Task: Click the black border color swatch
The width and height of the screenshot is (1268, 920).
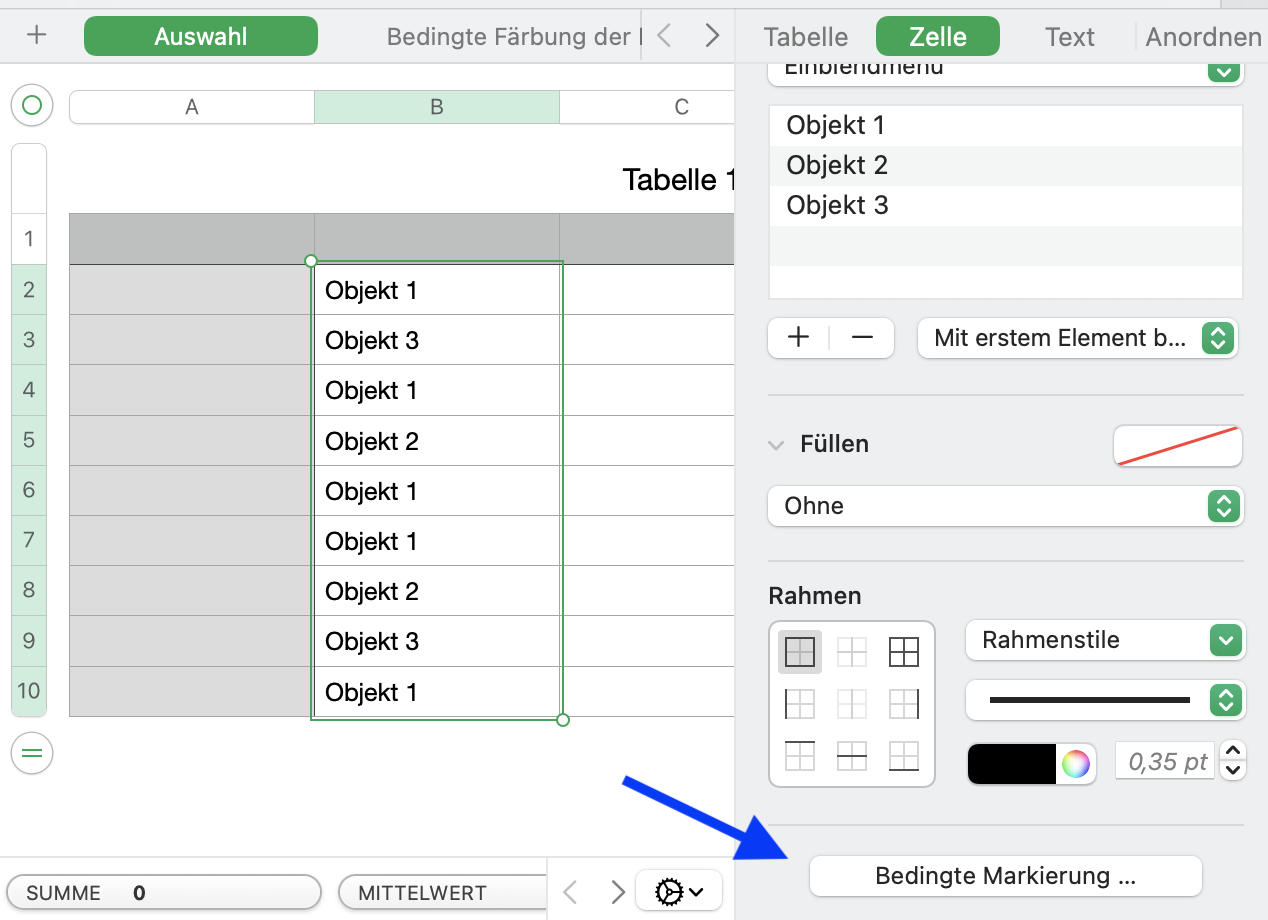Action: (1012, 764)
